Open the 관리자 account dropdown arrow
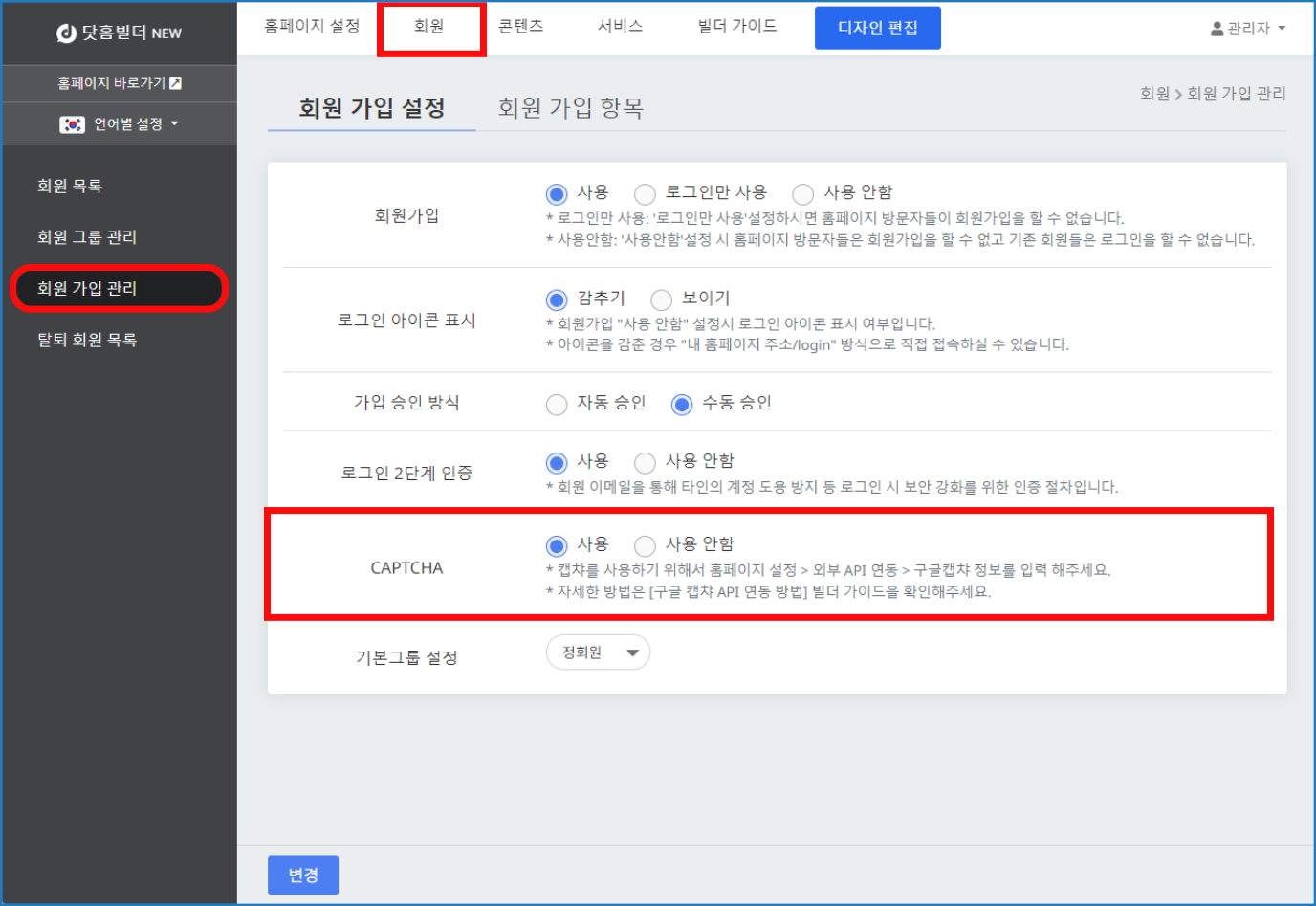1316x906 pixels. click(x=1282, y=29)
